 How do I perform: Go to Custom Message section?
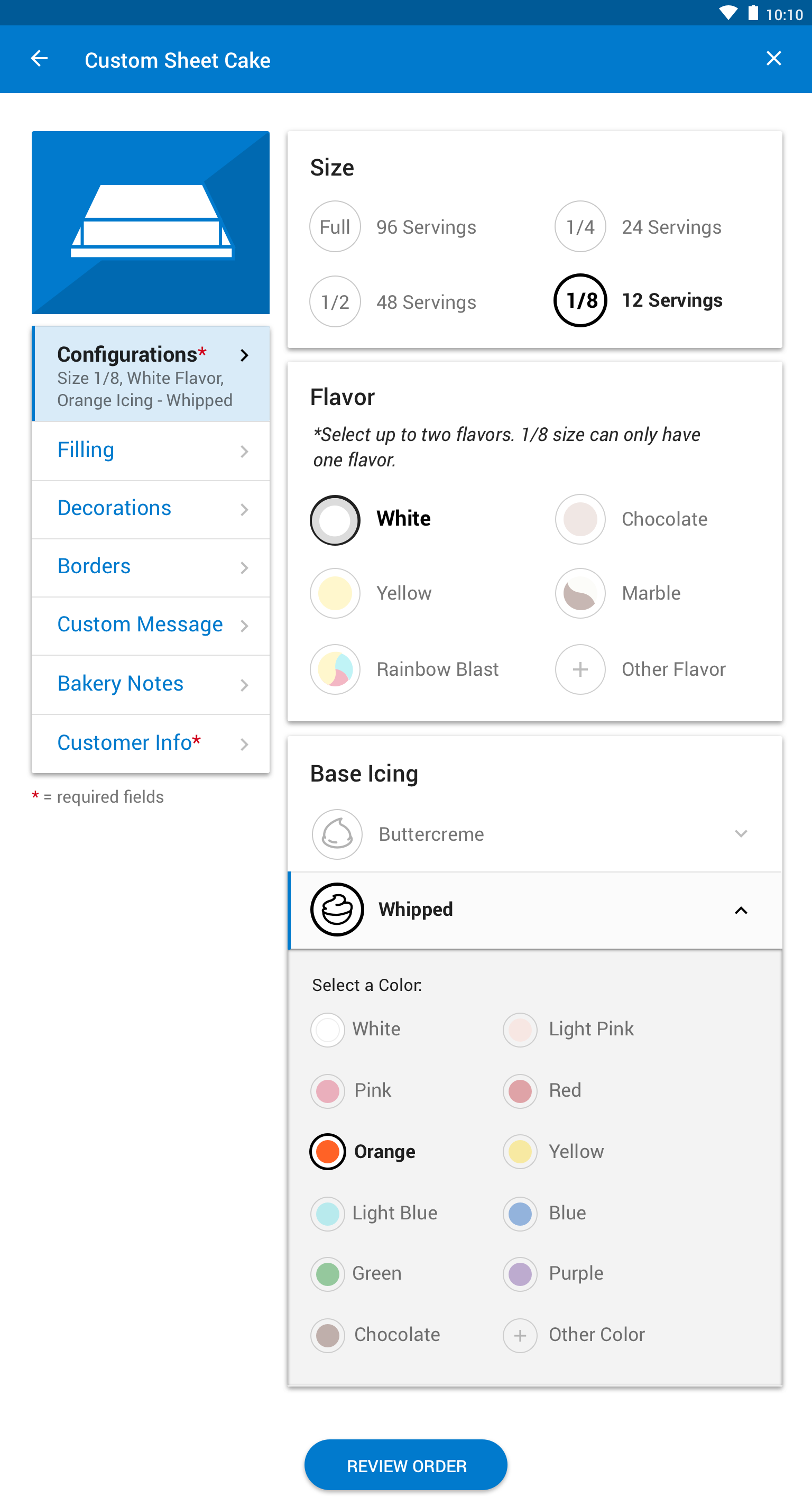(x=150, y=626)
